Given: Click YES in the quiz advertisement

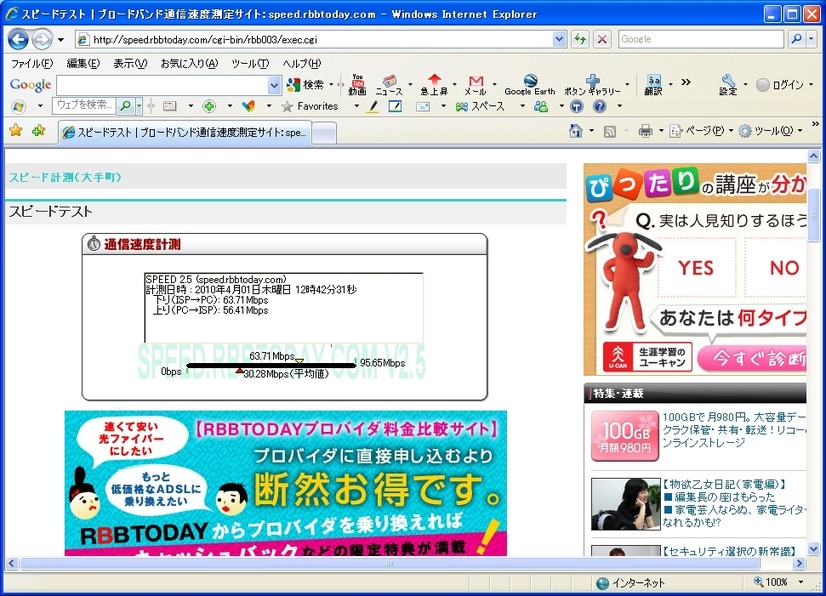Looking at the screenshot, I should point(696,268).
